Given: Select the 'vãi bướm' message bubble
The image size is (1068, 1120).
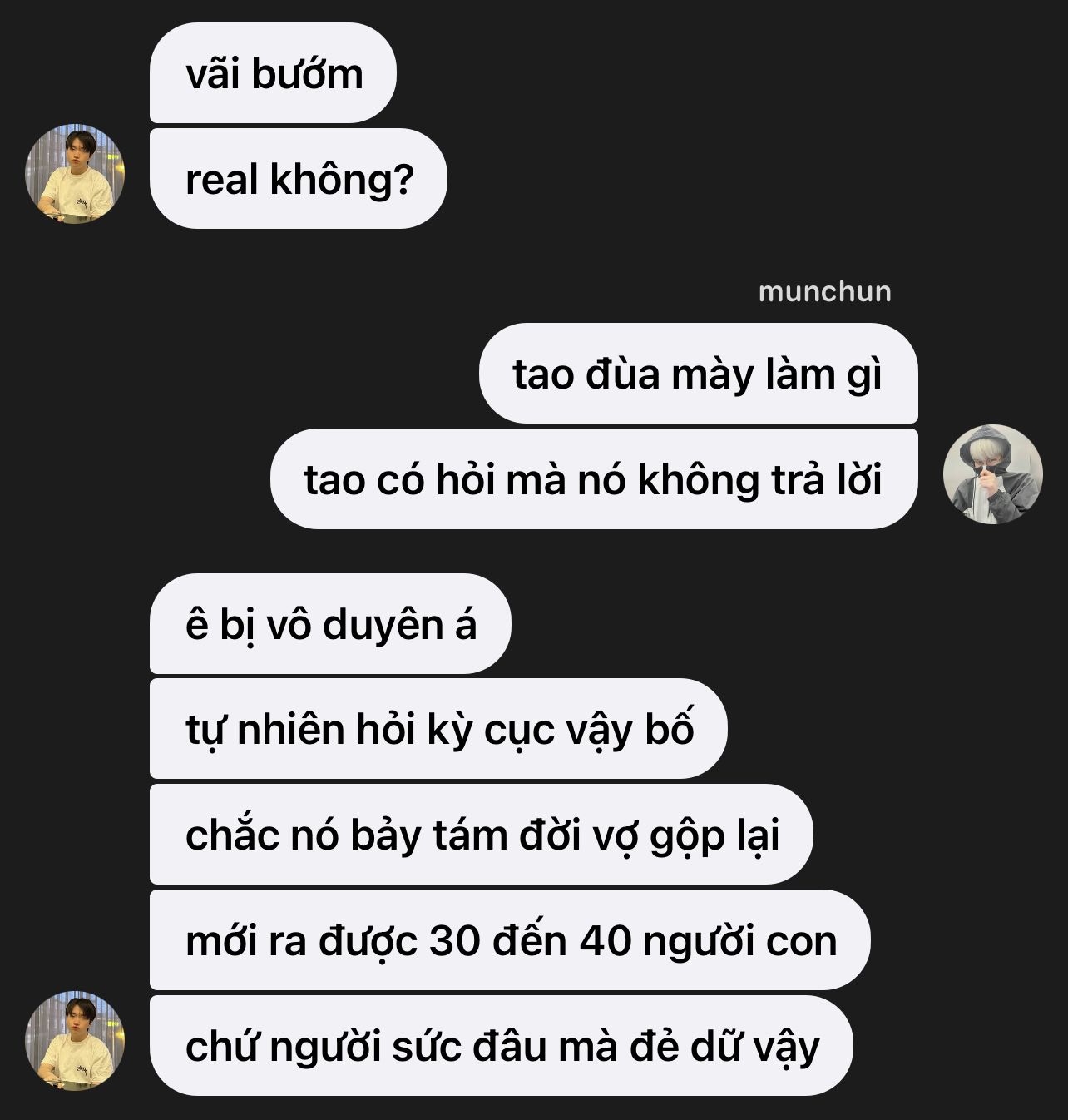Looking at the screenshot, I should coord(273,73).
